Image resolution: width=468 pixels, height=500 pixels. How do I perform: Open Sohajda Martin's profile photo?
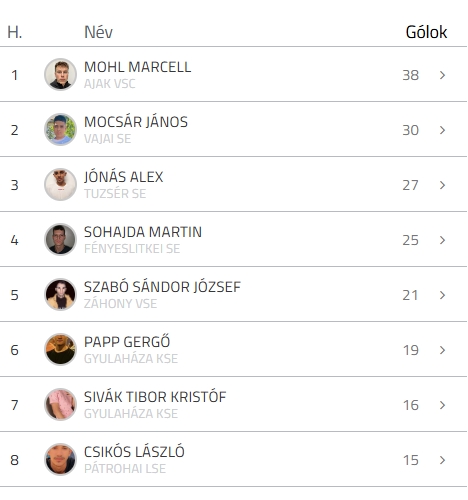point(60,239)
